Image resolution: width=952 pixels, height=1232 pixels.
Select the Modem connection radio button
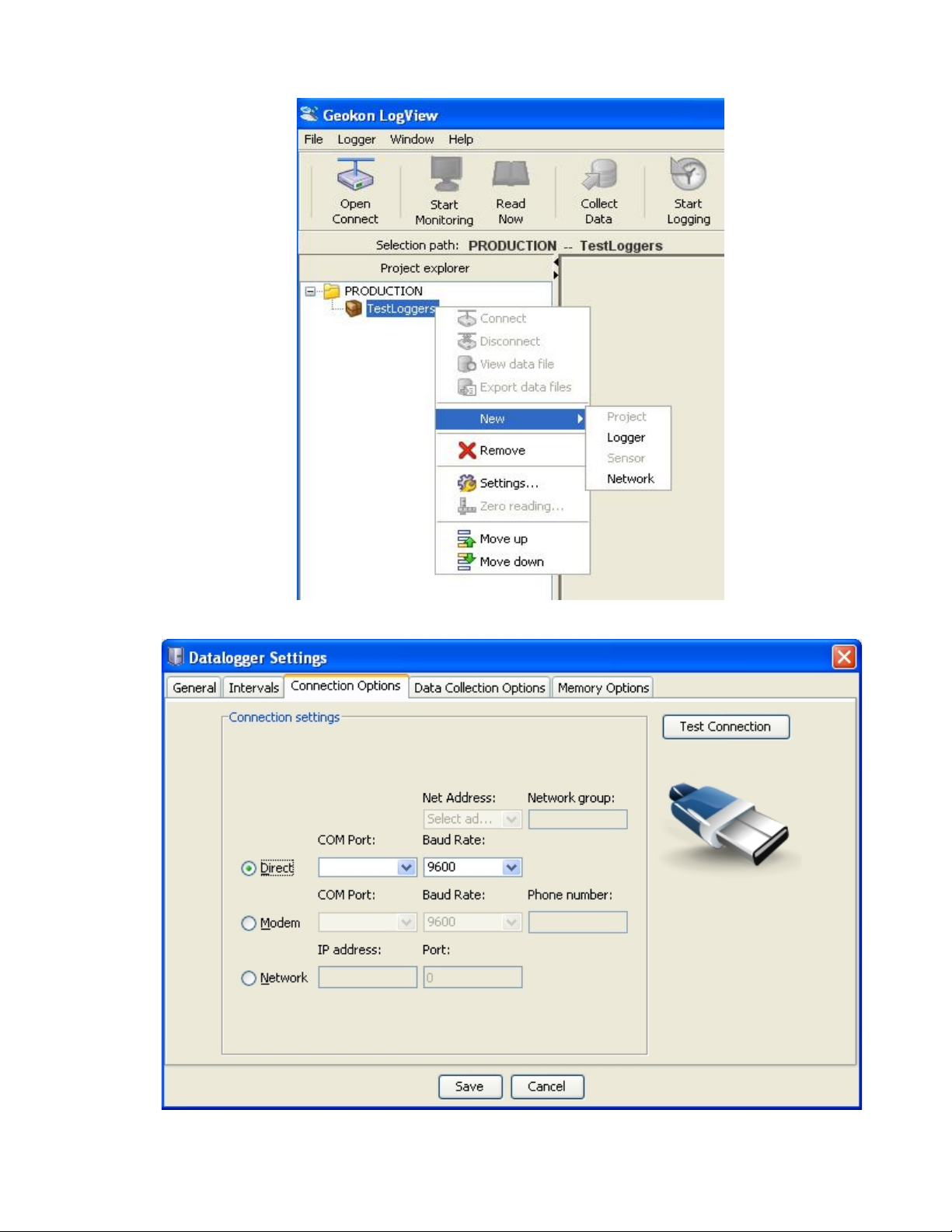[249, 923]
